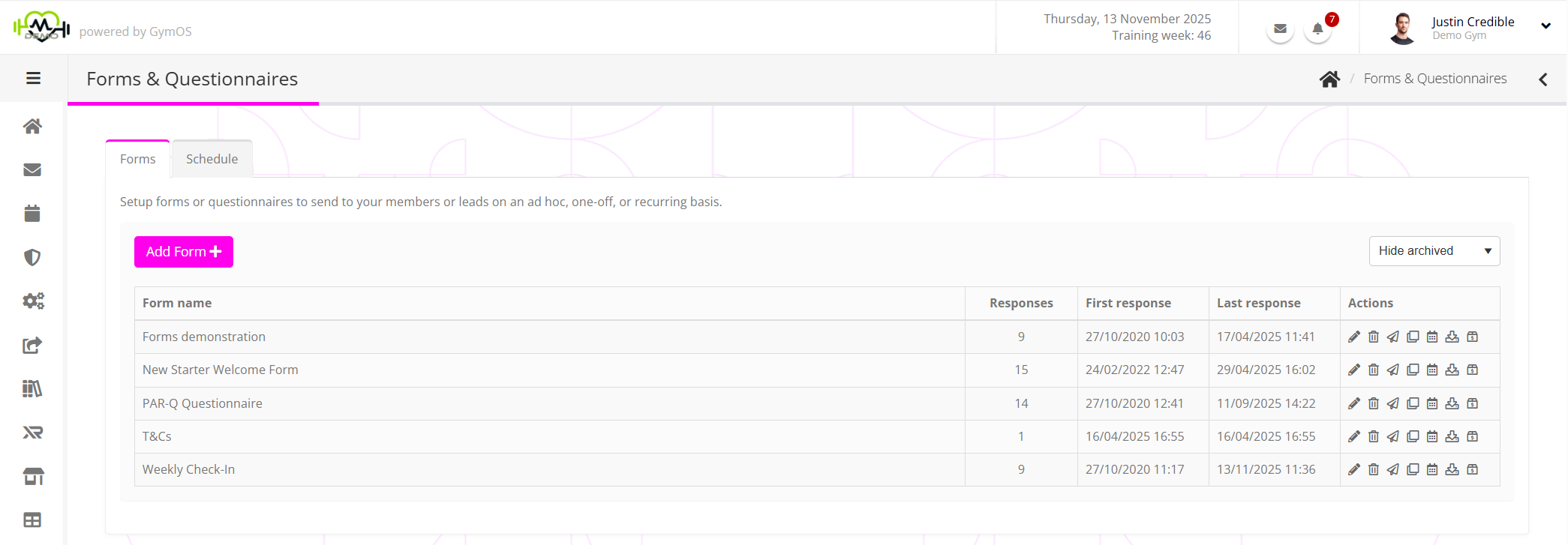The image size is (1568, 545).
Task: Click archive box icon for PAR-Q Questionnaire
Action: tap(1473, 403)
